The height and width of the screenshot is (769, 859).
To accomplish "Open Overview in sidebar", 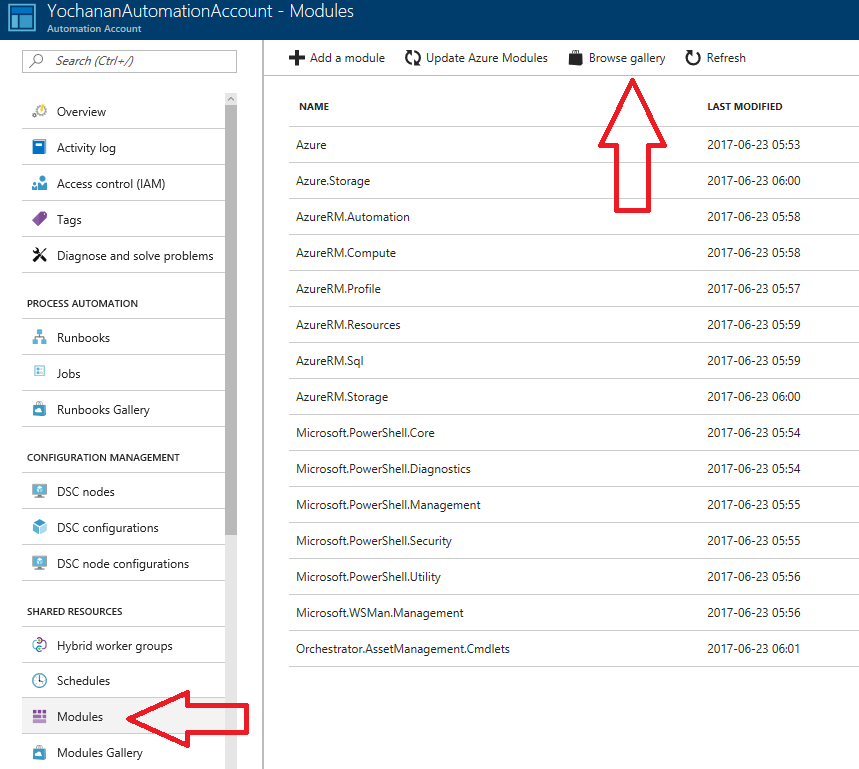I will pyautogui.click(x=123, y=111).
